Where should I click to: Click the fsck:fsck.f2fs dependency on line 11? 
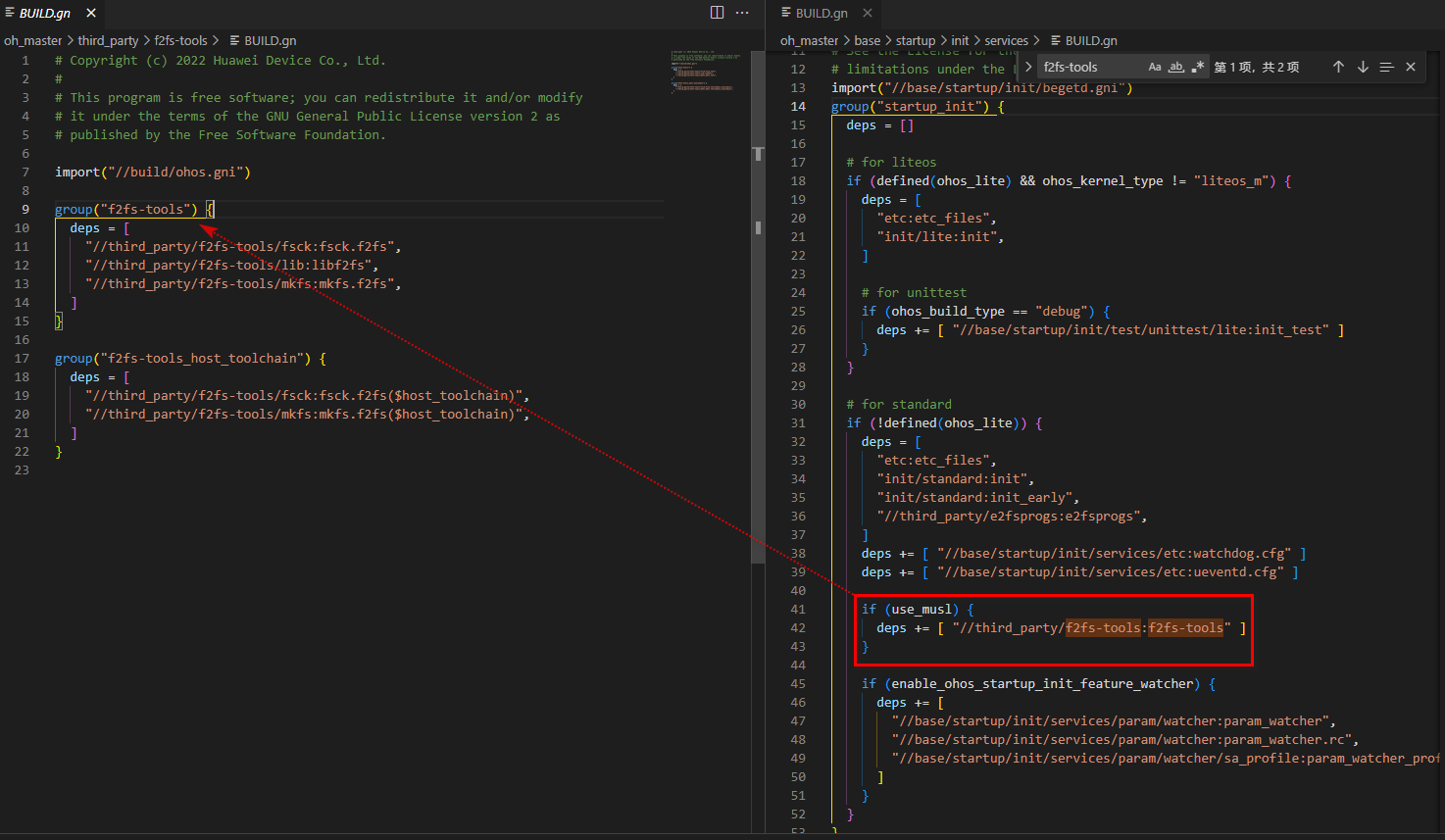click(x=243, y=246)
